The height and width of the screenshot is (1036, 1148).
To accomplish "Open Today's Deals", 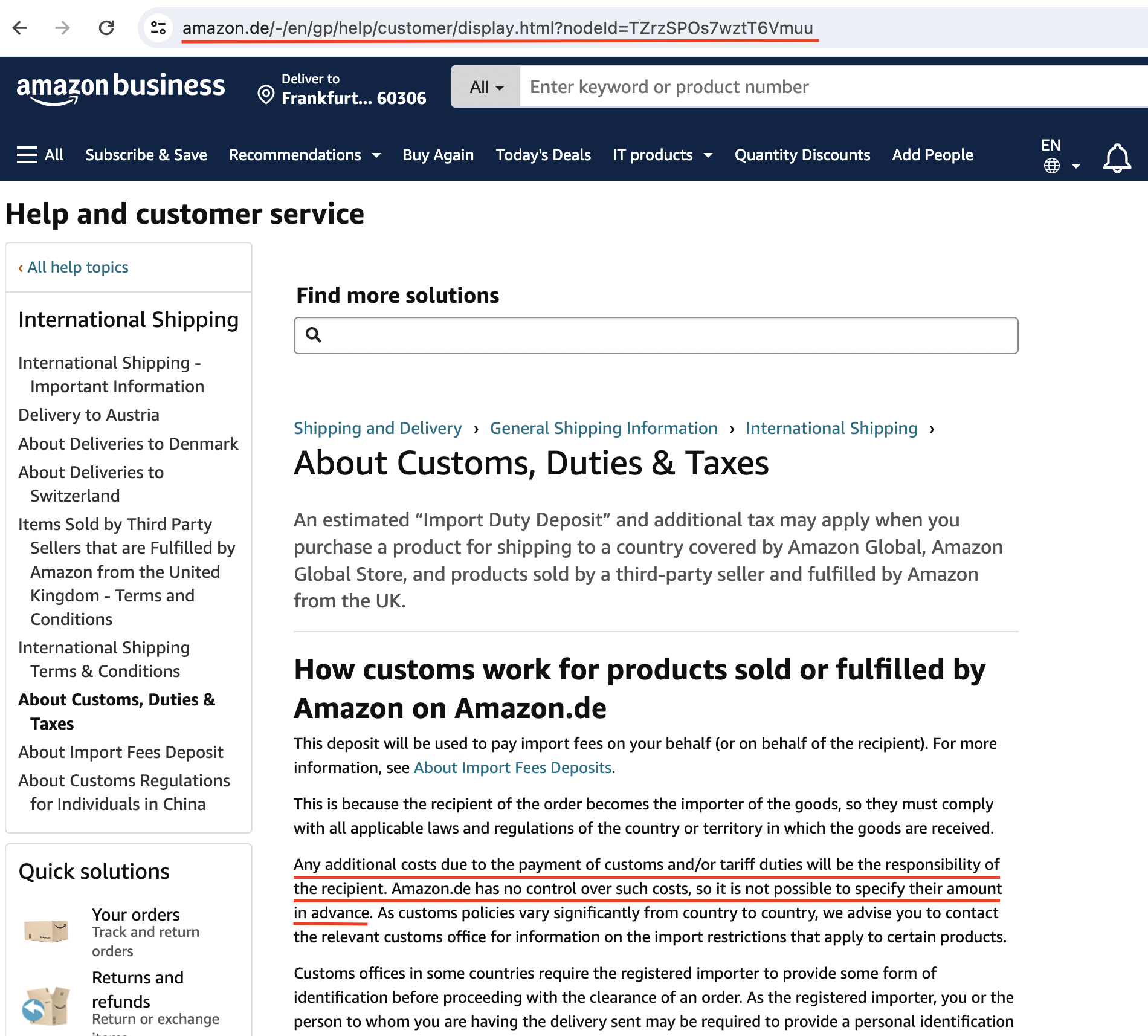I will tap(543, 155).
